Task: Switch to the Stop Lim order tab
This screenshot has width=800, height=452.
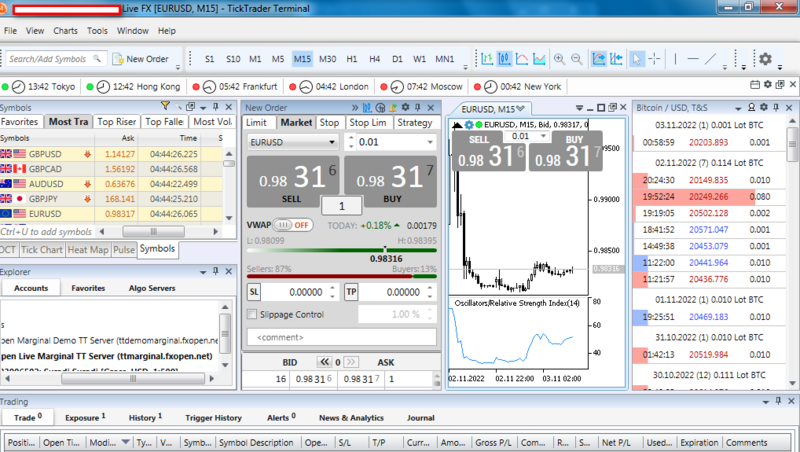Action: coord(367,122)
